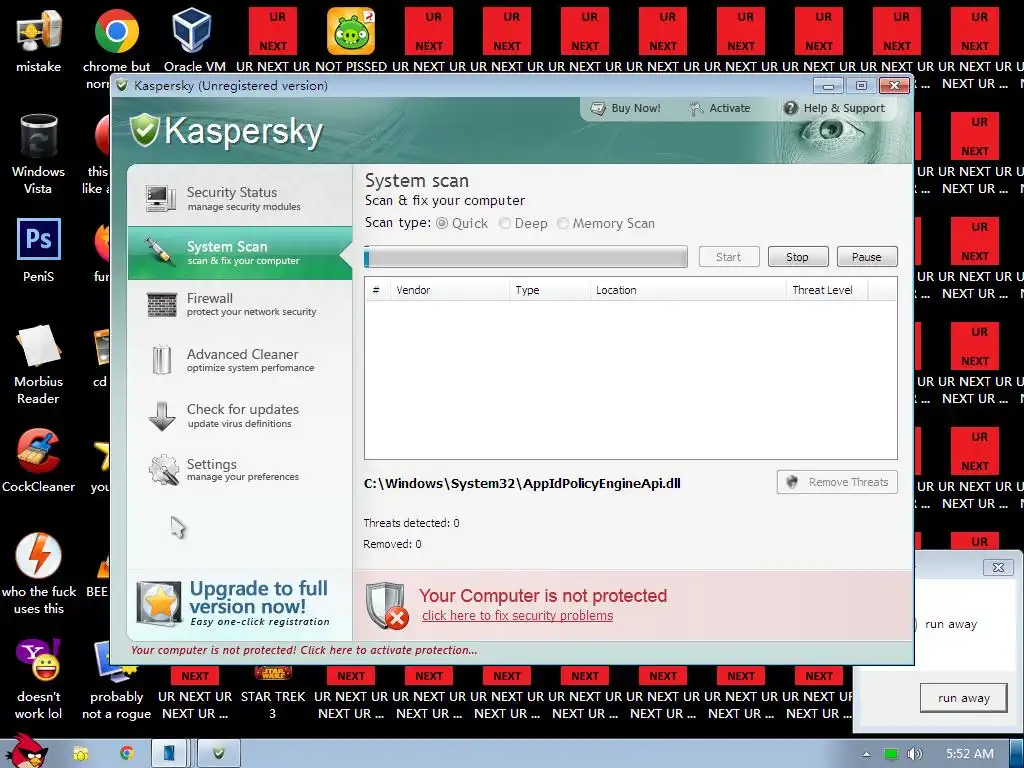Select the 'mistake' desktop icon
Image resolution: width=1024 pixels, height=768 pixels.
coord(39,40)
